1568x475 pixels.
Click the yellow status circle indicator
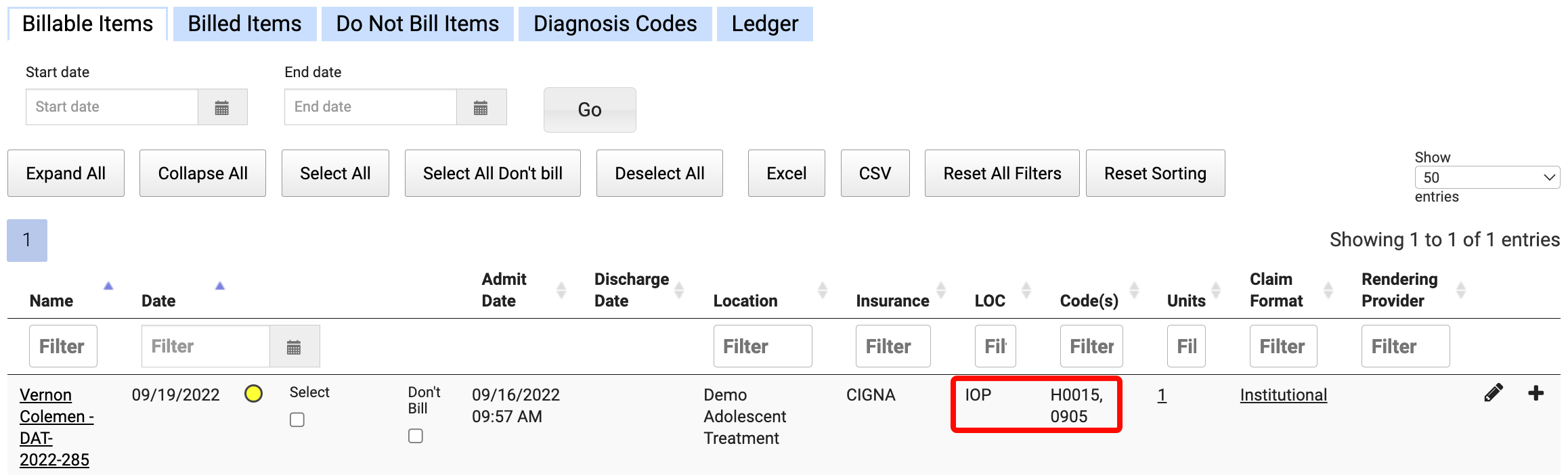(254, 394)
